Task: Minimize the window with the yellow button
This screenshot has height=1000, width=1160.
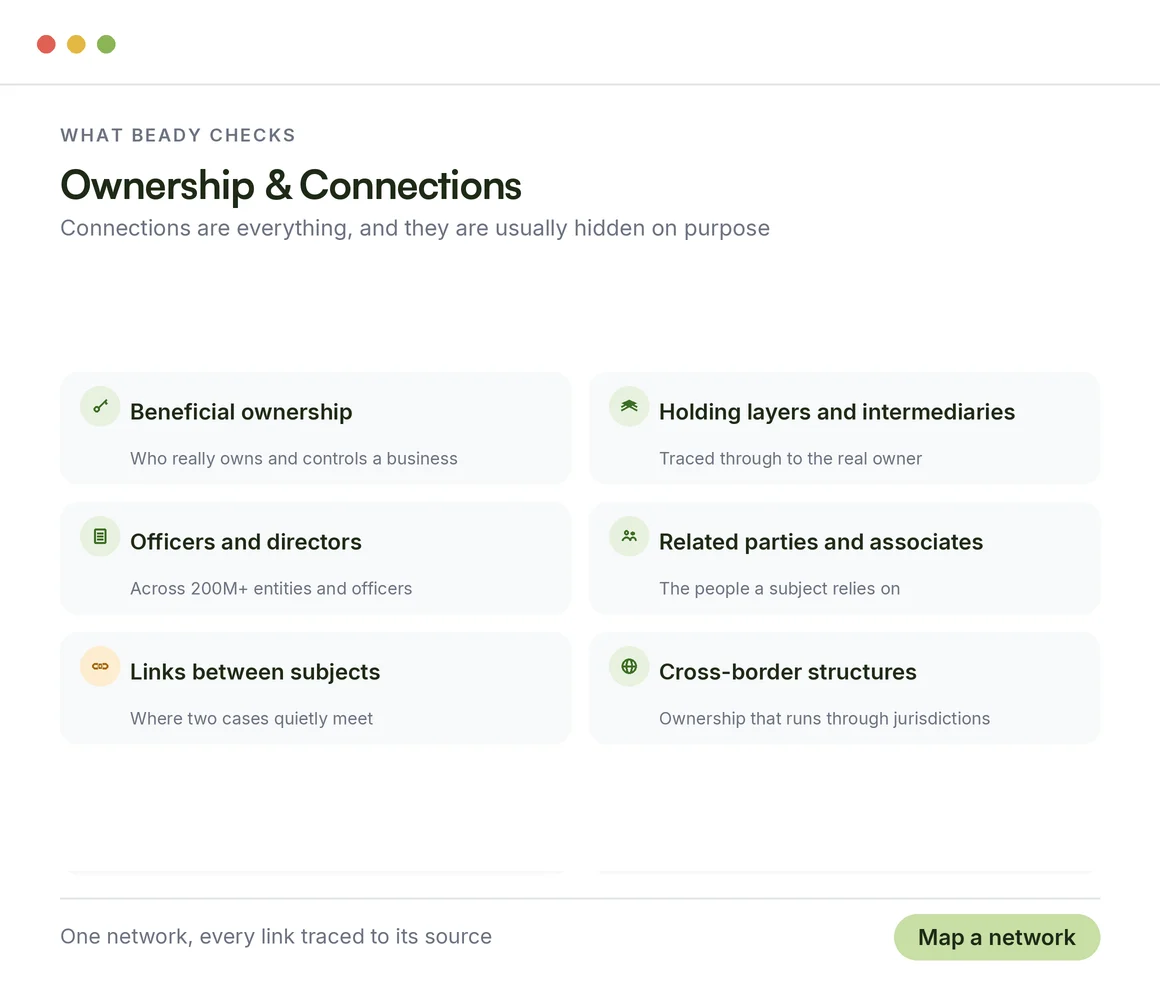Action: click(76, 44)
